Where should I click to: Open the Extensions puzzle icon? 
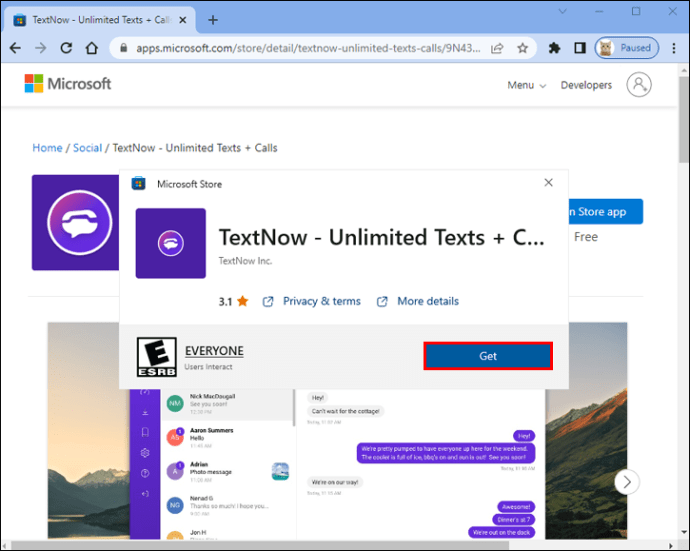556,48
